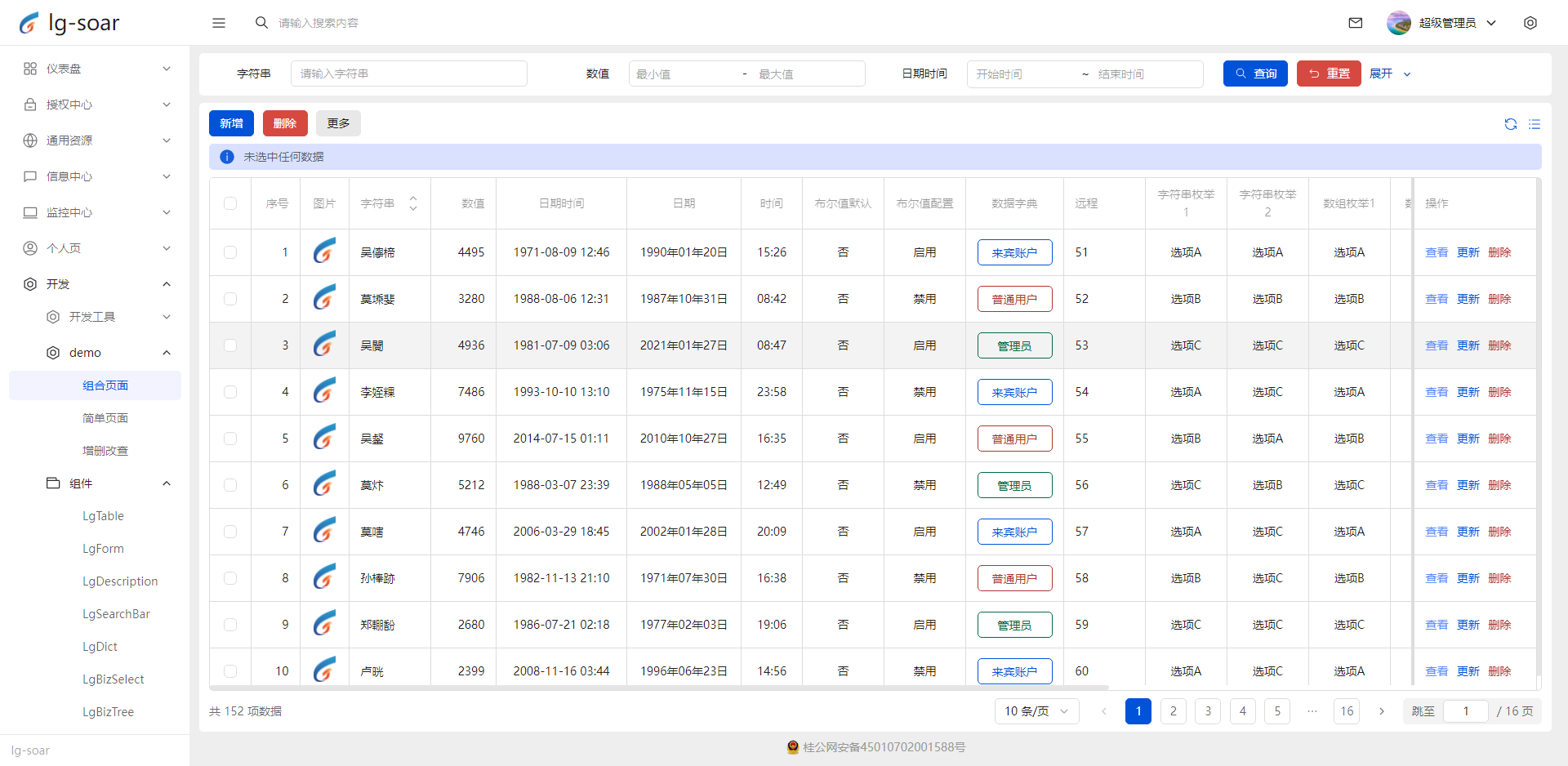Click the red 重置 reset button
Screen dimensions: 1568x766
click(1329, 73)
